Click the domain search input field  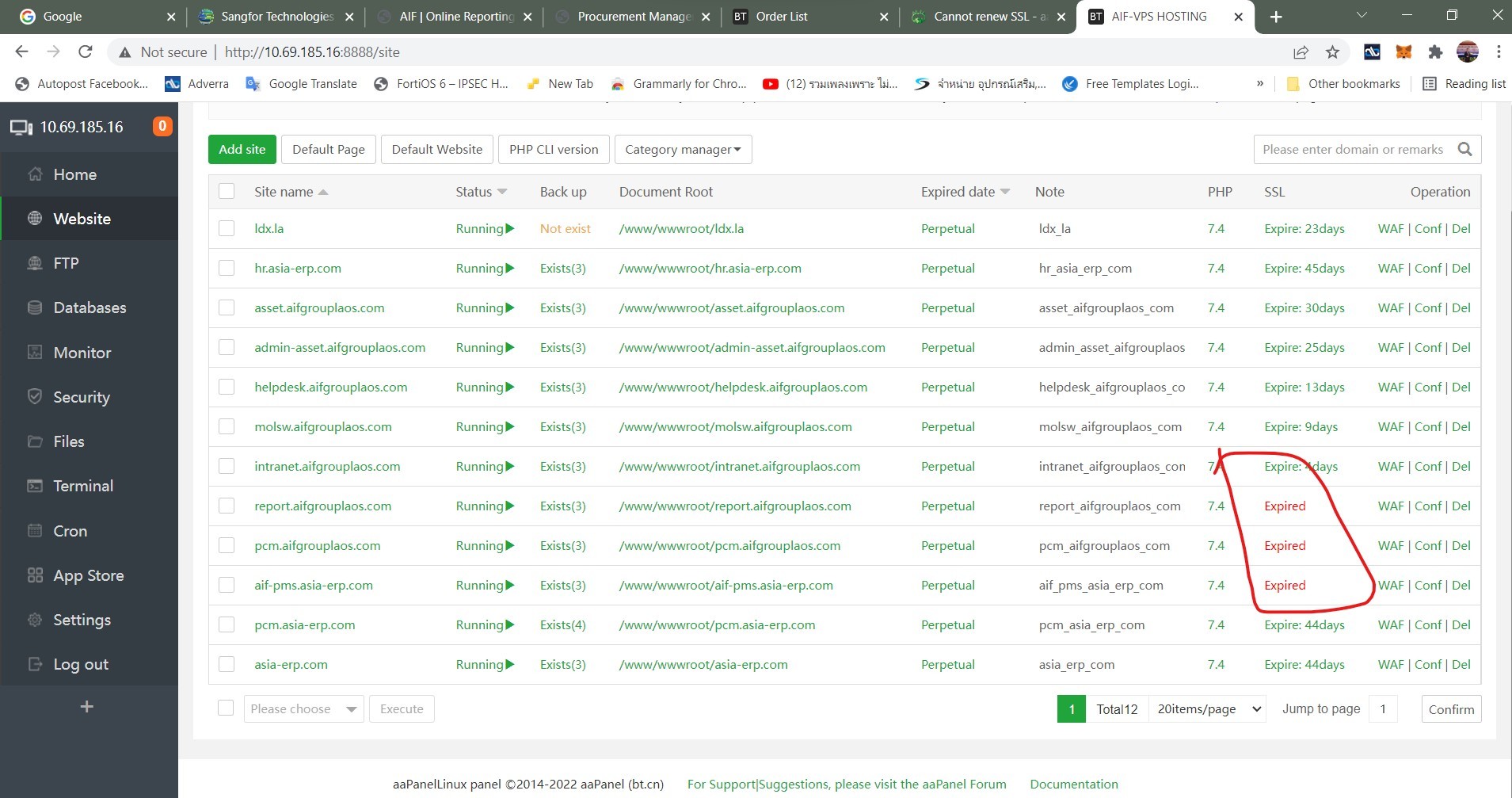click(x=1353, y=149)
